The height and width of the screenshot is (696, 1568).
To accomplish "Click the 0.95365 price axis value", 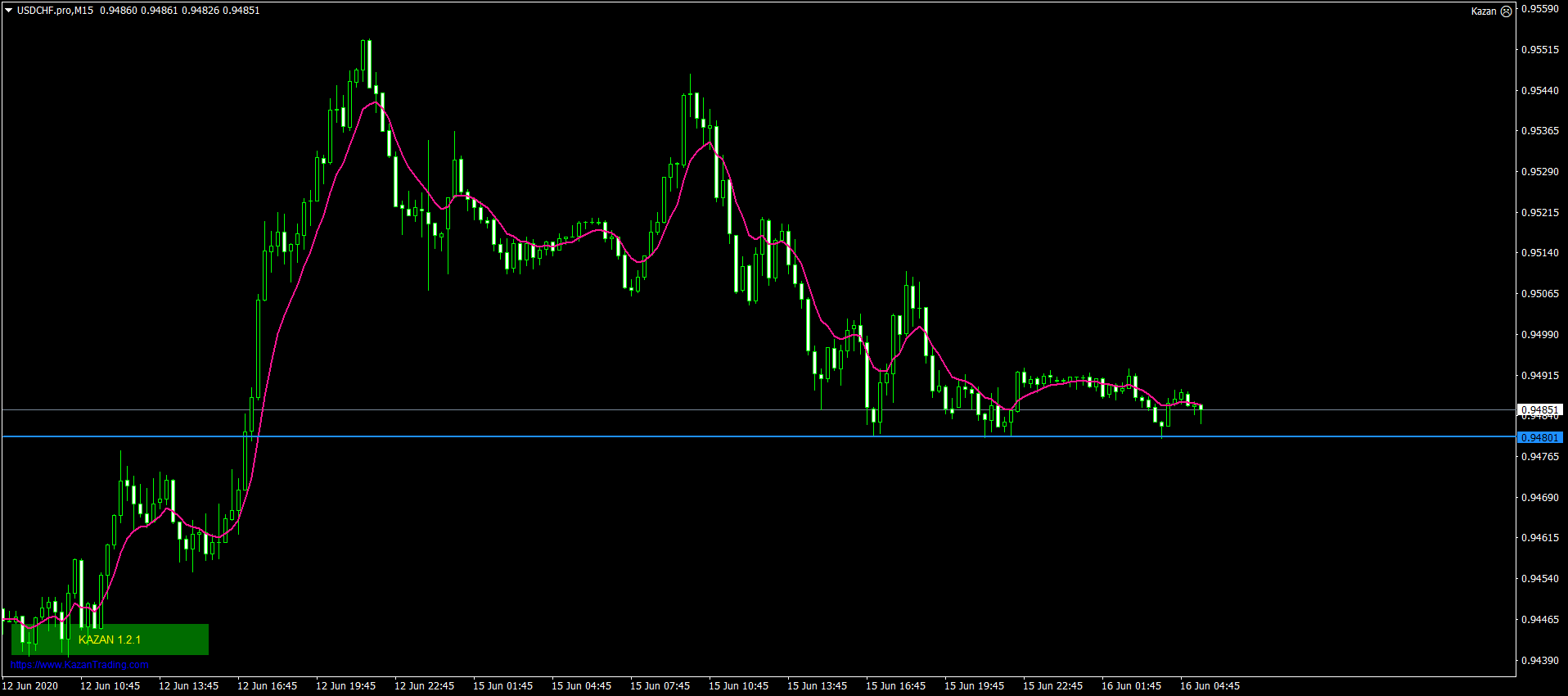I will (x=1539, y=131).
